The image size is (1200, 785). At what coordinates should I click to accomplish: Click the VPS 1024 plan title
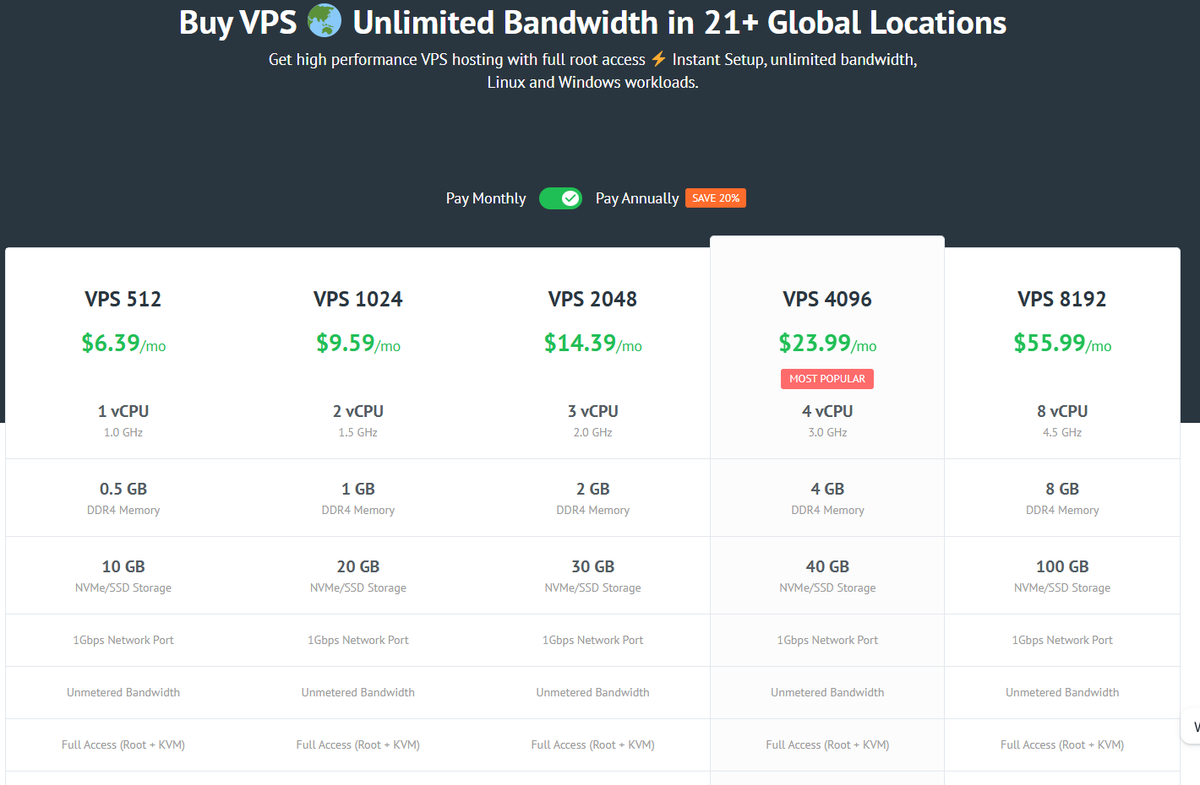pos(358,299)
